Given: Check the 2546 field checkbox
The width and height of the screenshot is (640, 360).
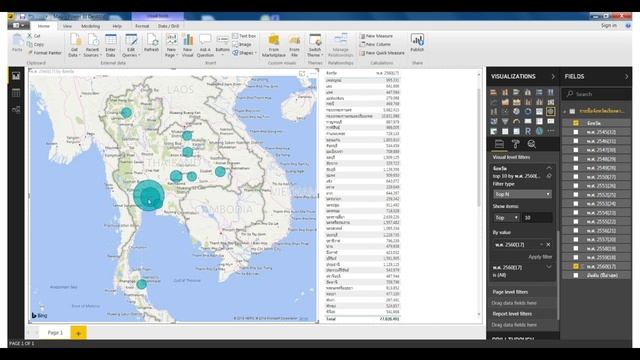Looking at the screenshot, I should (576, 141).
